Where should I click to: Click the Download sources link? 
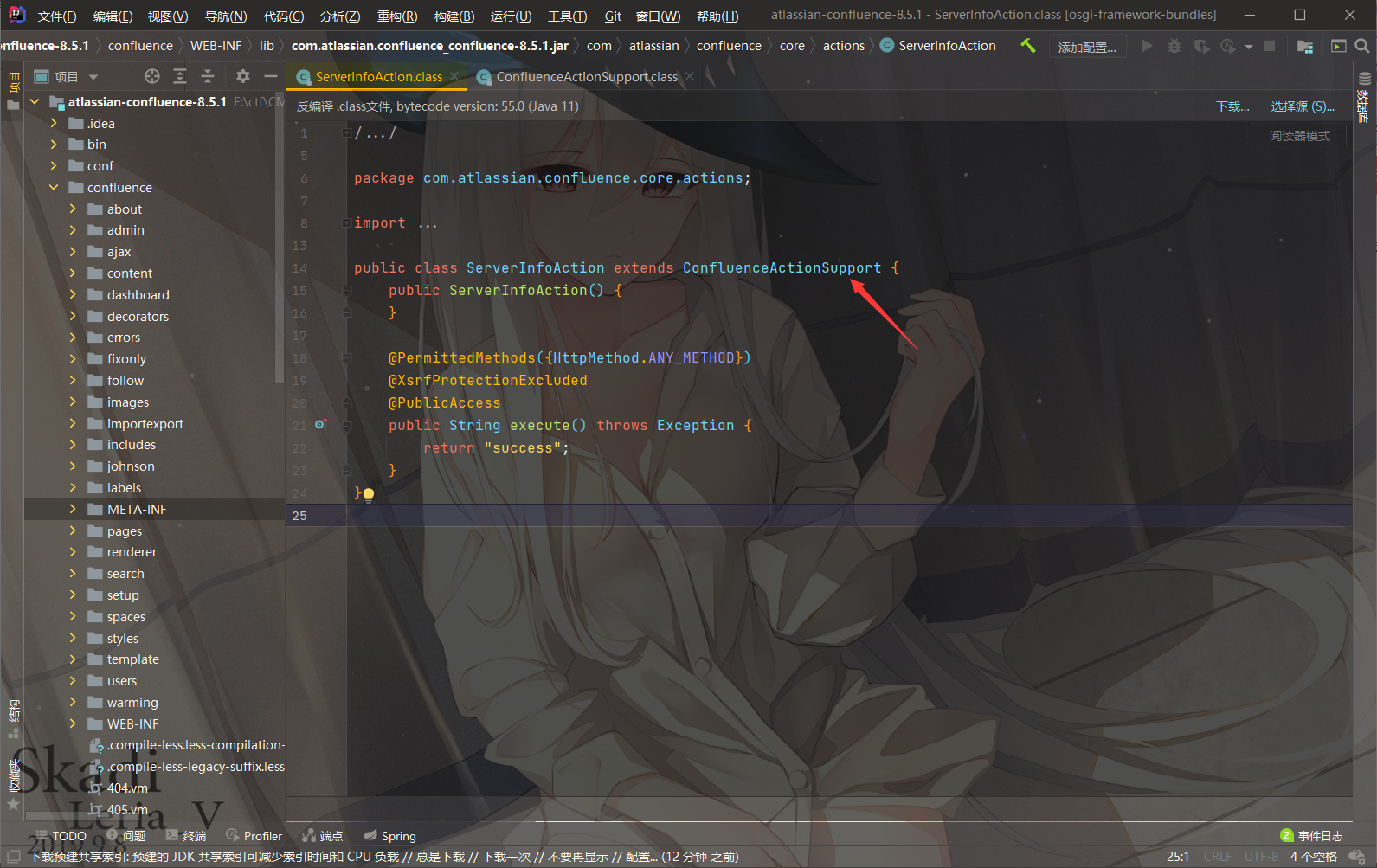pos(1232,106)
